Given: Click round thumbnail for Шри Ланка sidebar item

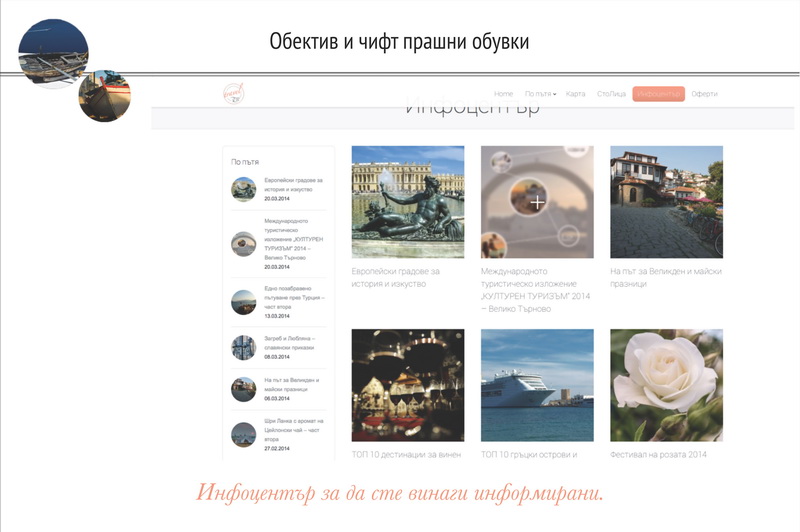Looking at the screenshot, I should pyautogui.click(x=243, y=435).
